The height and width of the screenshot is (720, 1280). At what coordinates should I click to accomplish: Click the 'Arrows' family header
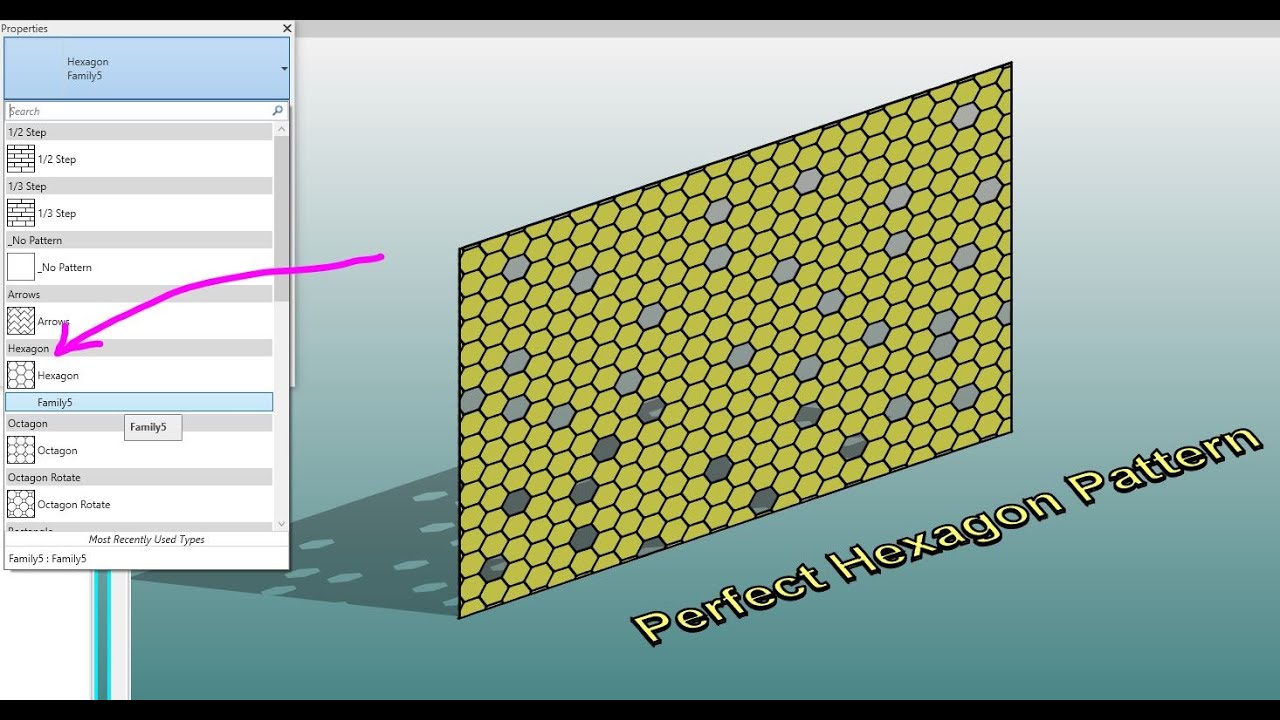[x=139, y=294]
